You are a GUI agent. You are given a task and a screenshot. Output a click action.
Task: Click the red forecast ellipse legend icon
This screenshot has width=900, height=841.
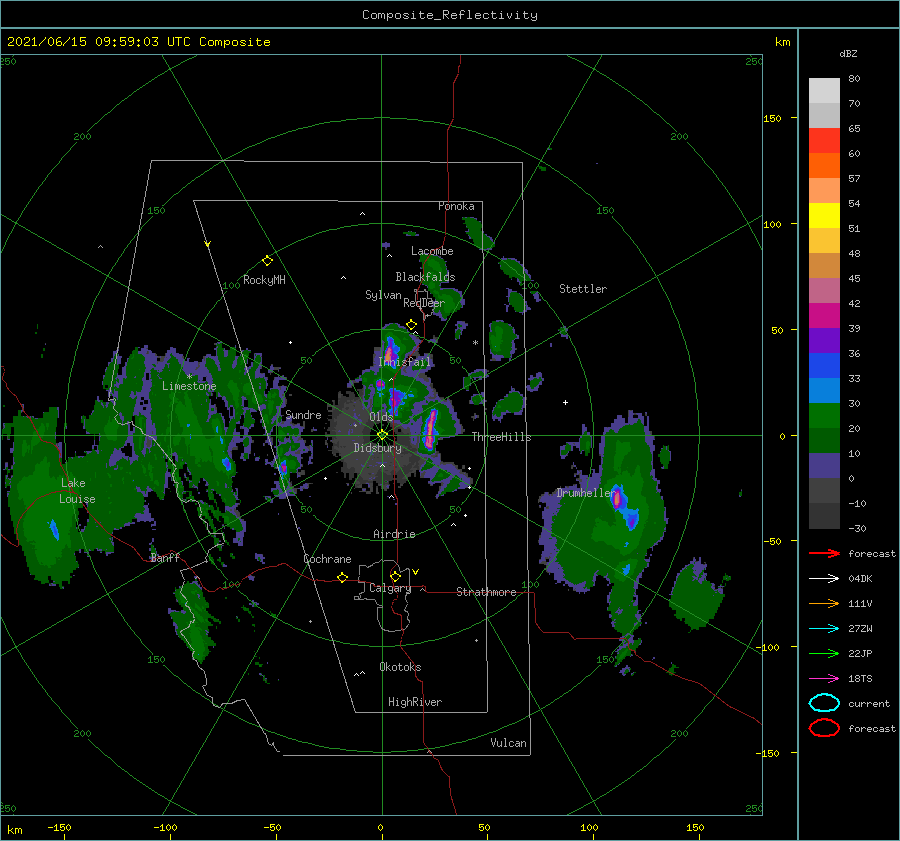[x=824, y=728]
